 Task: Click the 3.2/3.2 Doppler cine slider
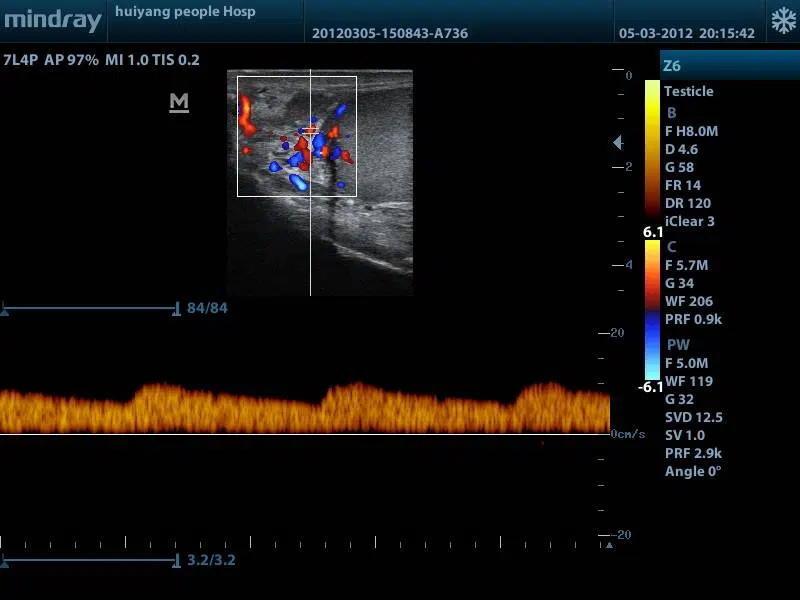(90, 560)
